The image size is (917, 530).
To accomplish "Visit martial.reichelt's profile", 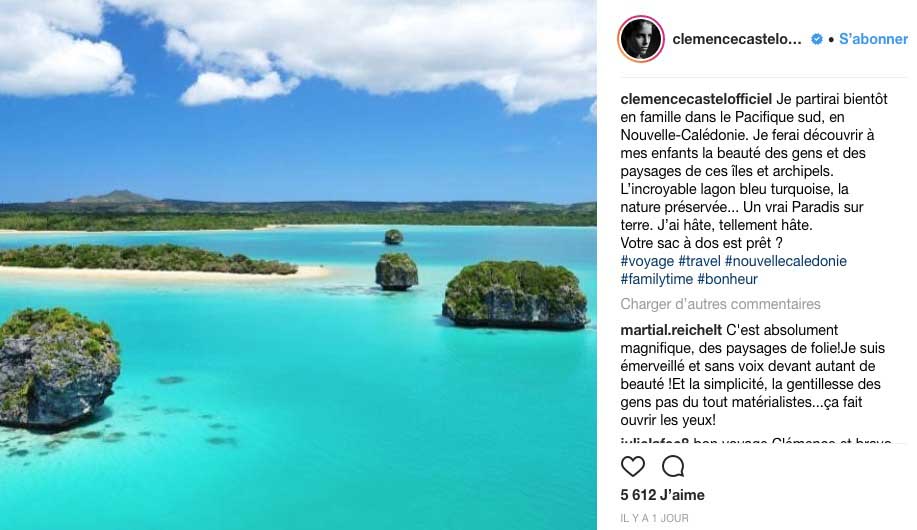I will pyautogui.click(x=671, y=330).
